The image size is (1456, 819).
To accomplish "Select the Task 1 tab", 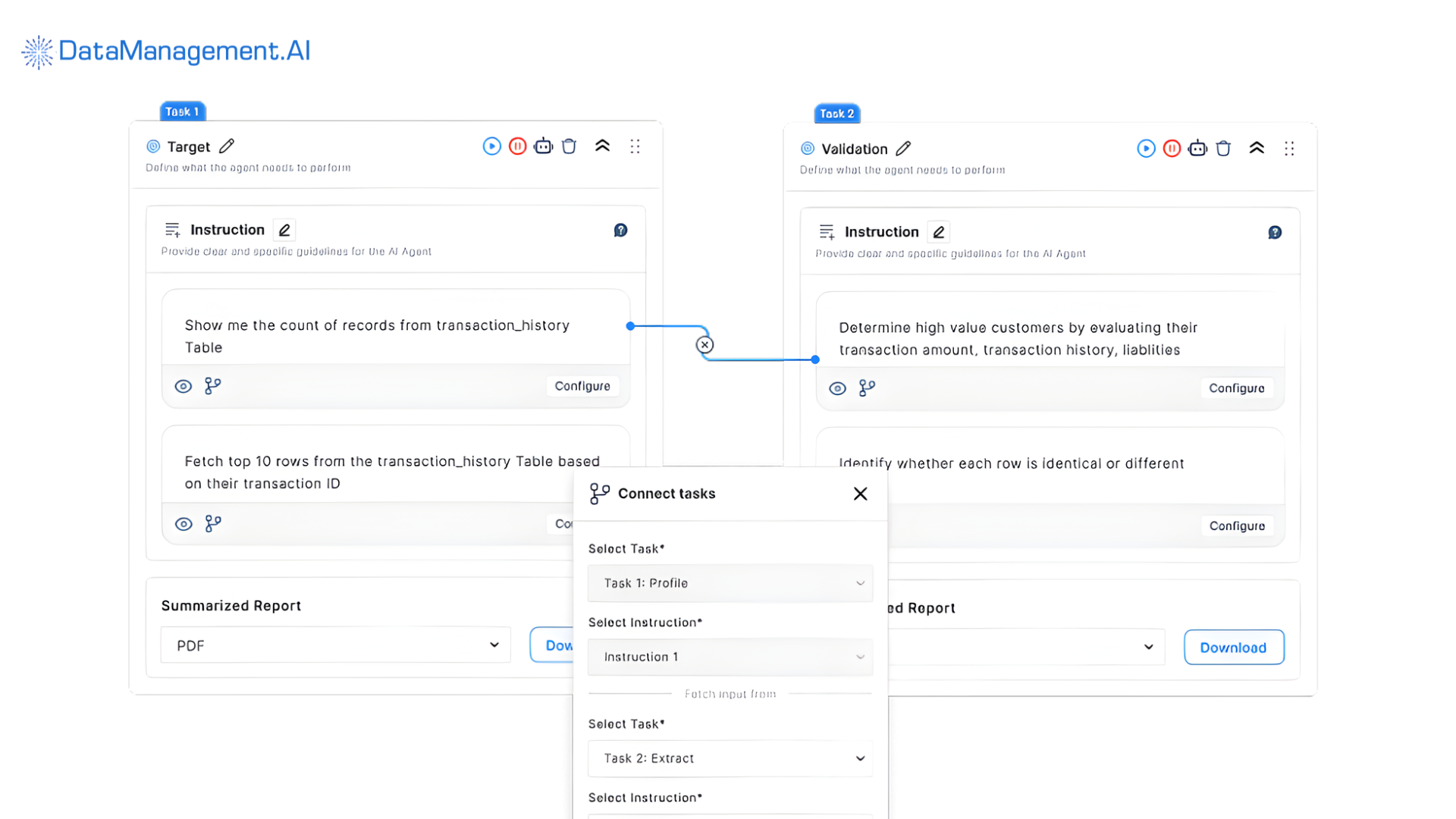I will pyautogui.click(x=182, y=111).
